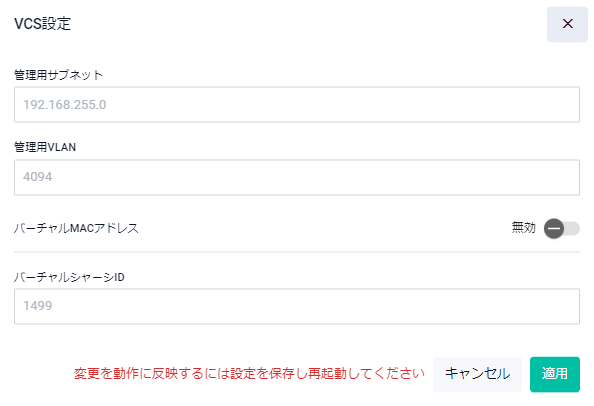Click the minus knob of the MAC toggle
Screen dimensions: 594x406
[x=554, y=228]
